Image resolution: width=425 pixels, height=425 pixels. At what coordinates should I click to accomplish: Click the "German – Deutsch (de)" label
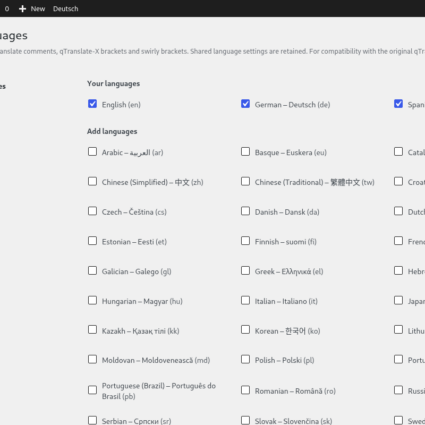(292, 105)
